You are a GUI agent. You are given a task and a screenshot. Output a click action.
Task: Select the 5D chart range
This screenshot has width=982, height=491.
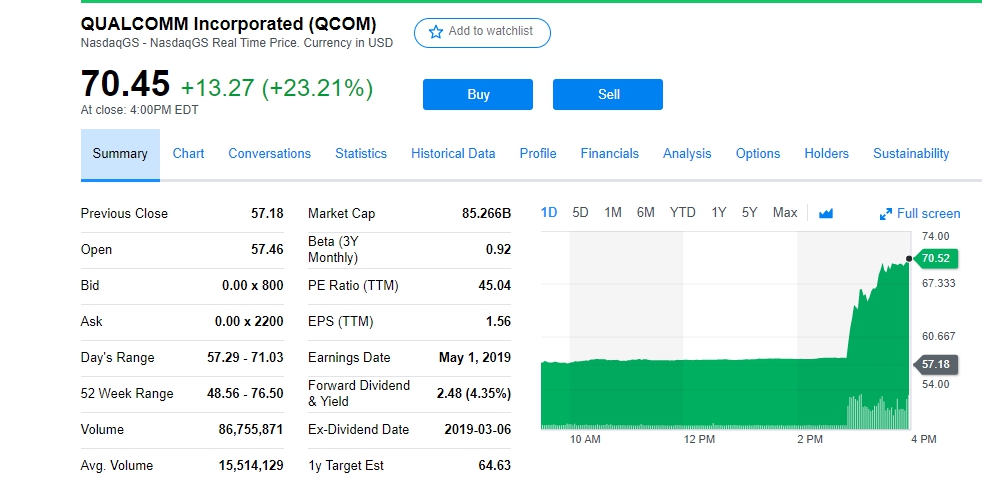581,213
